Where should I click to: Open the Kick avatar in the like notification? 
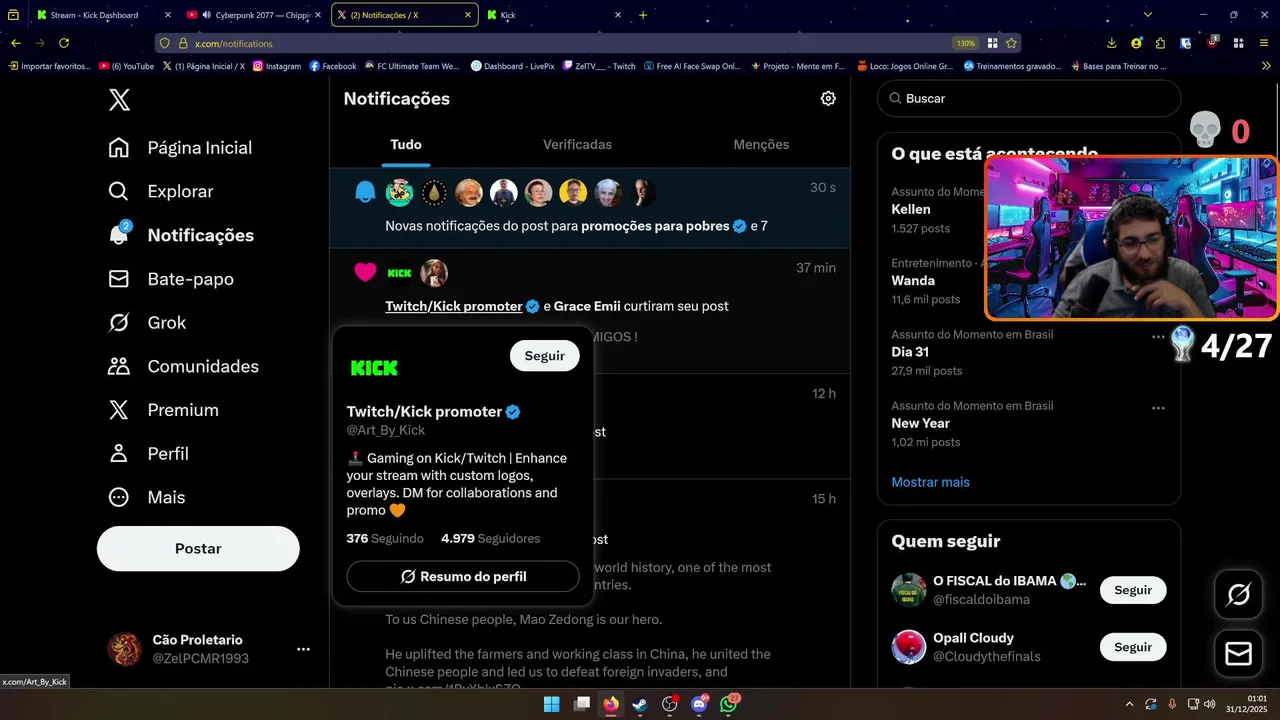[399, 273]
